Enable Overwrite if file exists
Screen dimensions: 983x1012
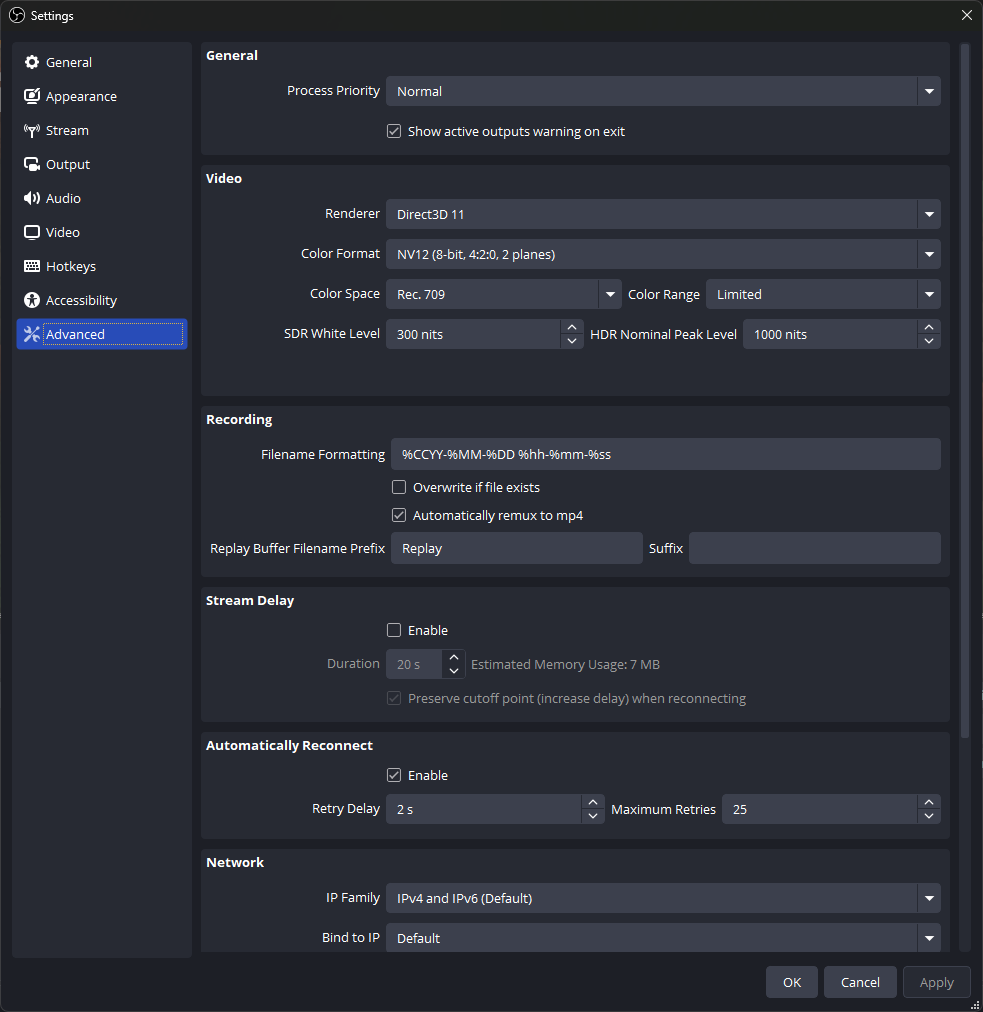click(x=399, y=488)
